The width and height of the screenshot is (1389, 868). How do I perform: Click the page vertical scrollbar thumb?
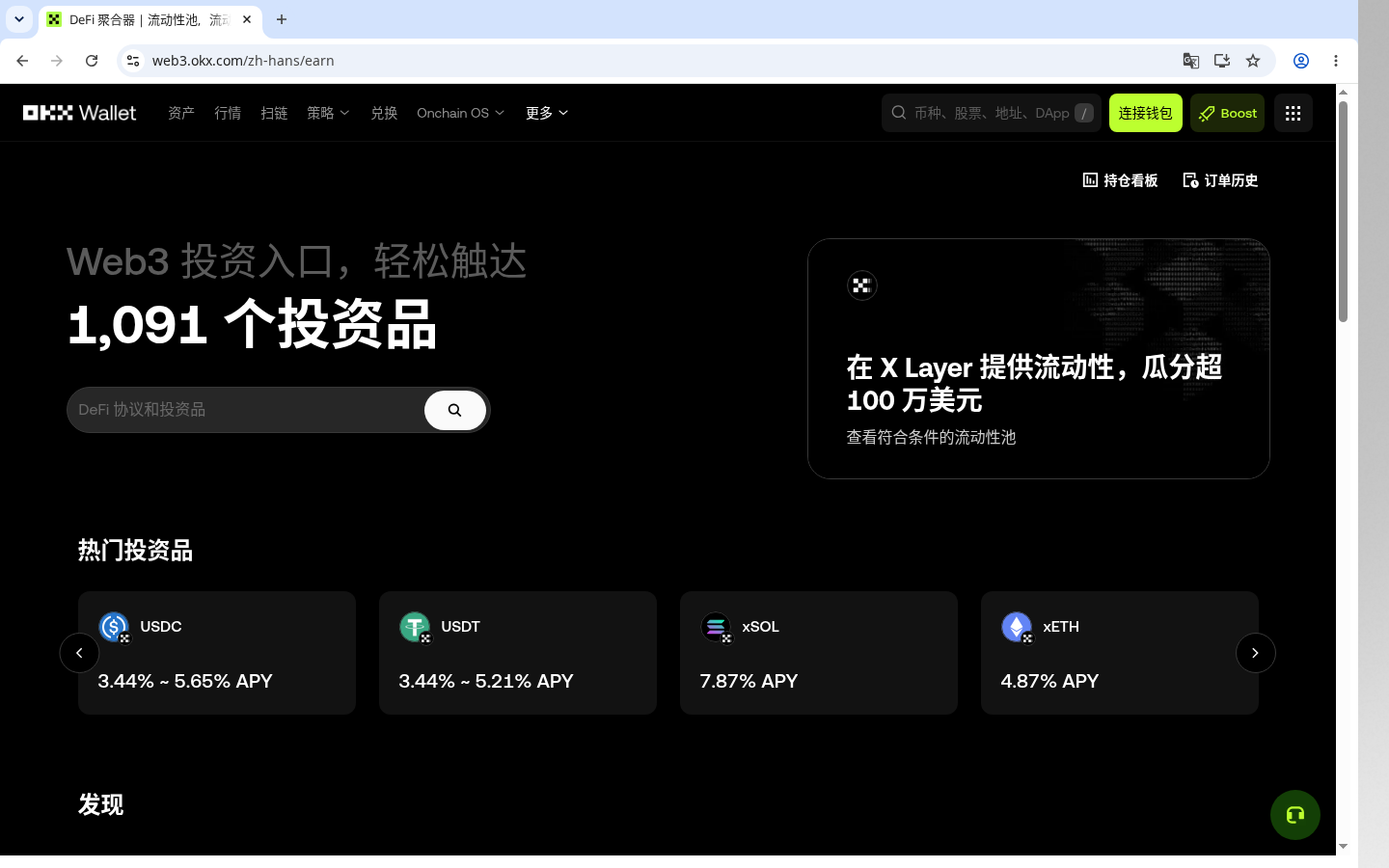click(1343, 211)
